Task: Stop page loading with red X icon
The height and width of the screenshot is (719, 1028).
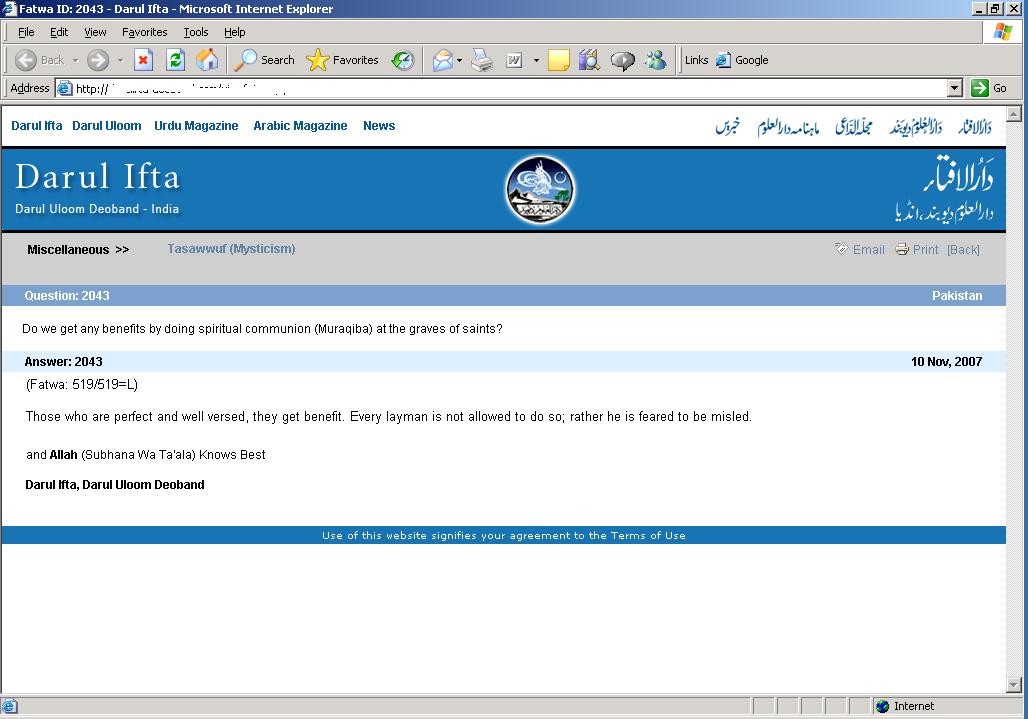Action: [x=143, y=60]
